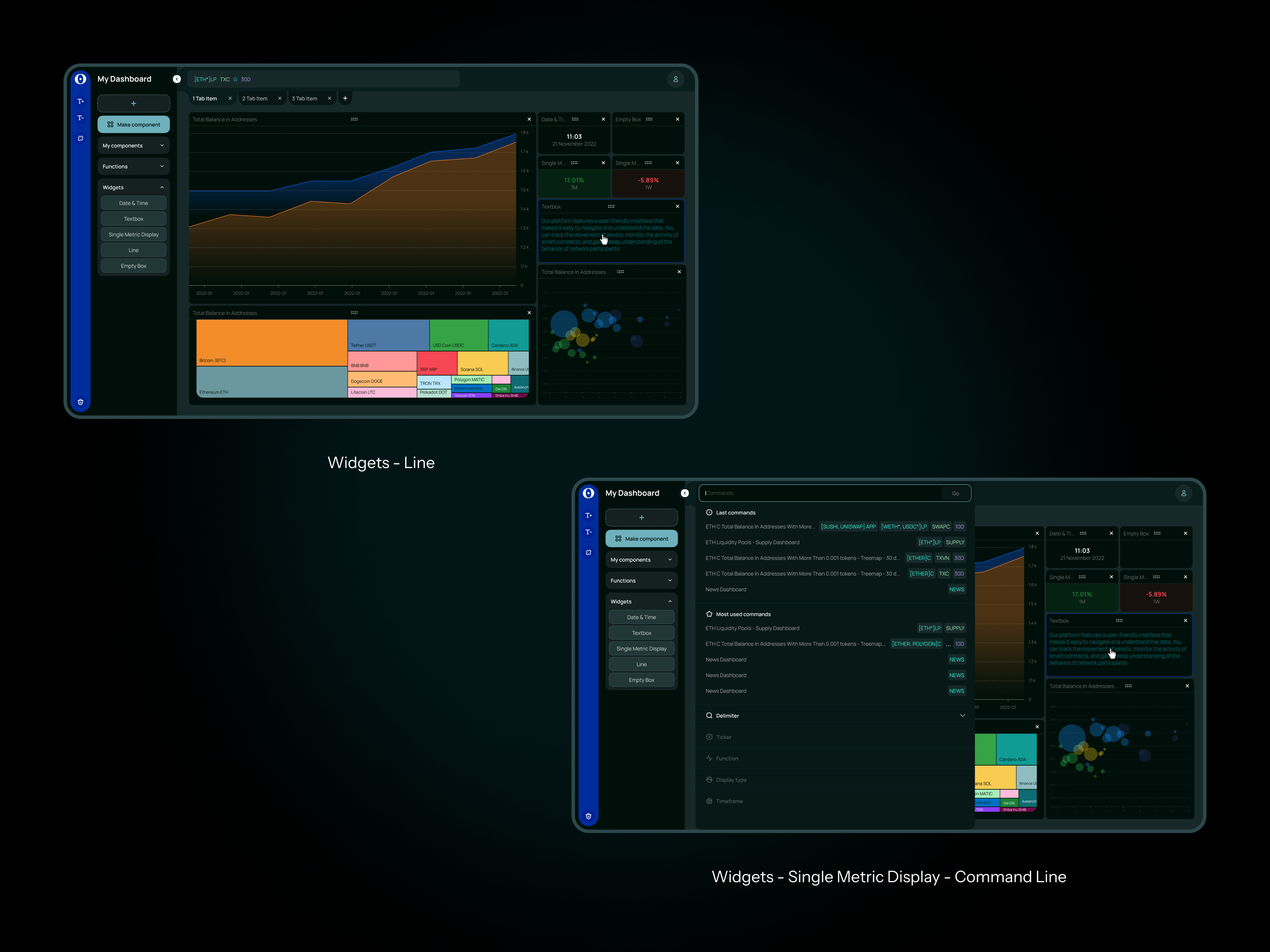Screen dimensions: 1270x952
Task: Collapse the Widgets section
Action: coord(133,188)
